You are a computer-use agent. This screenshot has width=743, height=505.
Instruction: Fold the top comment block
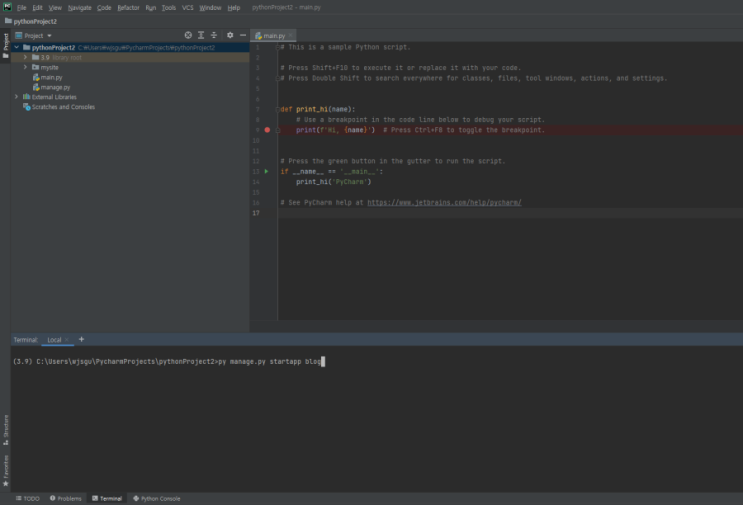[x=278, y=47]
